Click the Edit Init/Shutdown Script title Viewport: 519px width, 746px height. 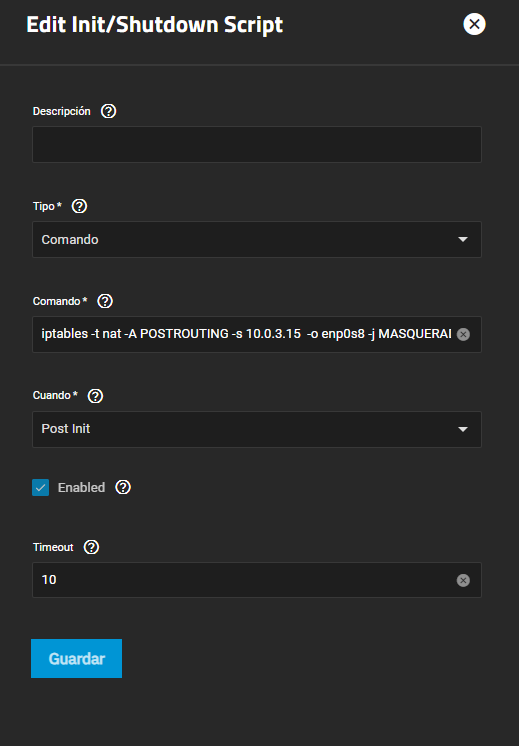coord(155,25)
